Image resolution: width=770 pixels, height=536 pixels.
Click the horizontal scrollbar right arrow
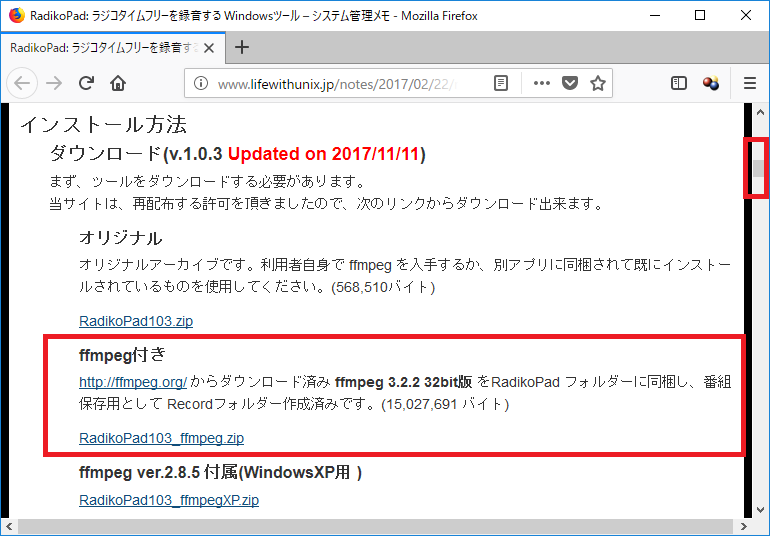(744, 526)
